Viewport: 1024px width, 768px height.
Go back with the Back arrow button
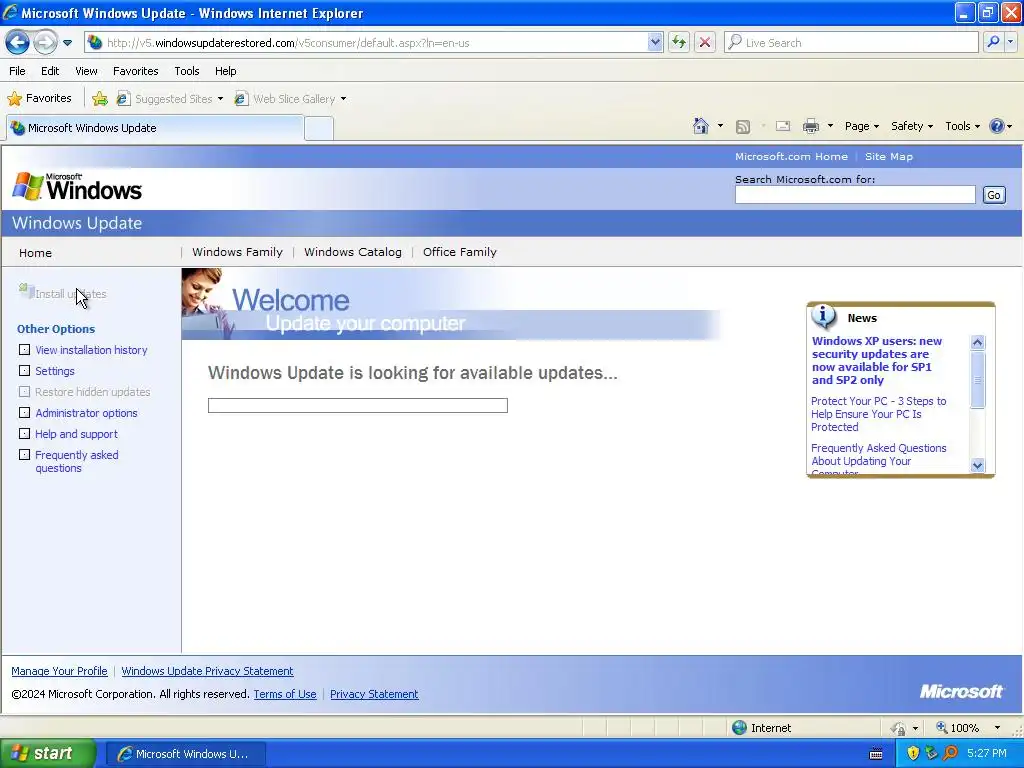point(18,42)
